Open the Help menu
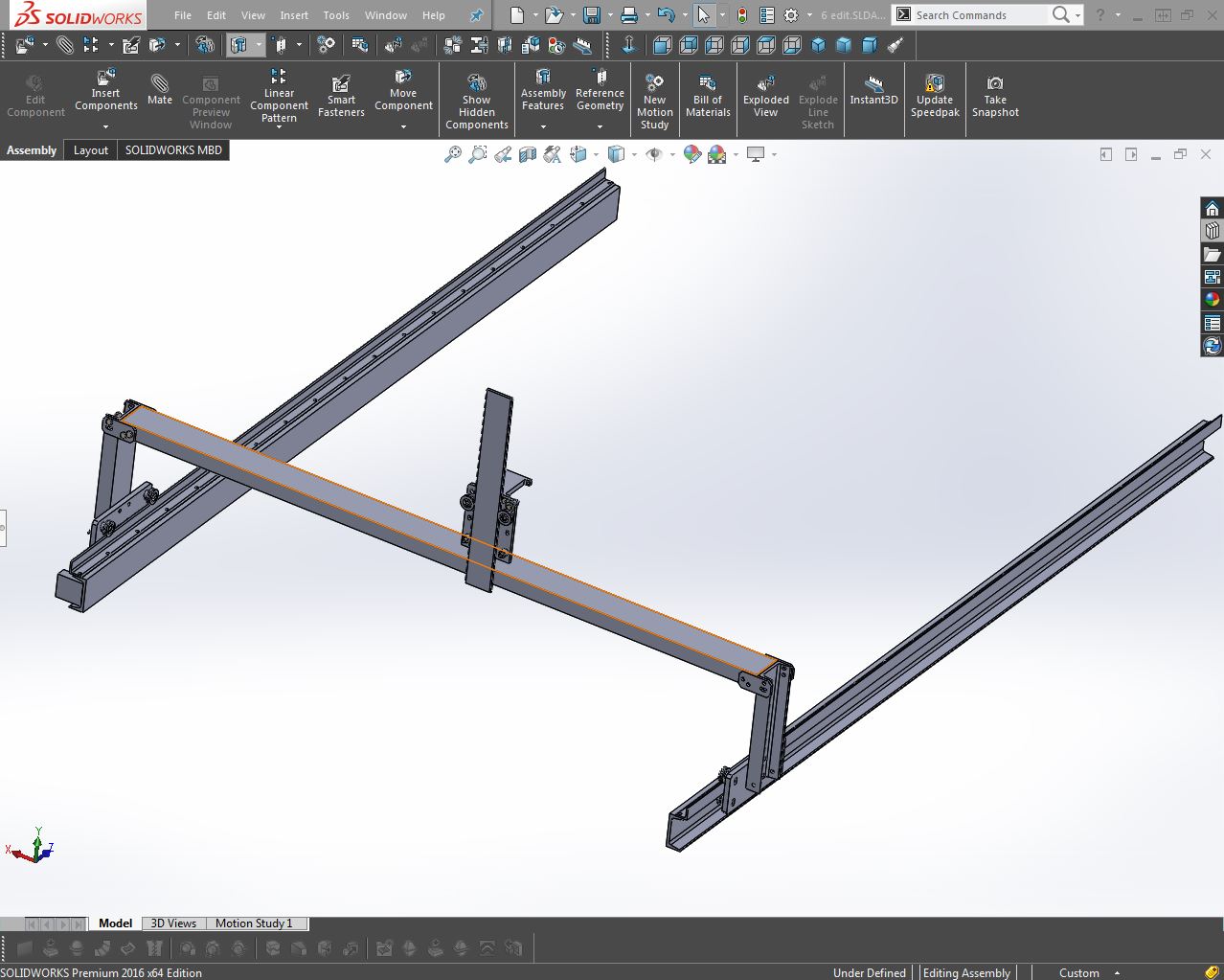The image size is (1224, 980). point(434,15)
